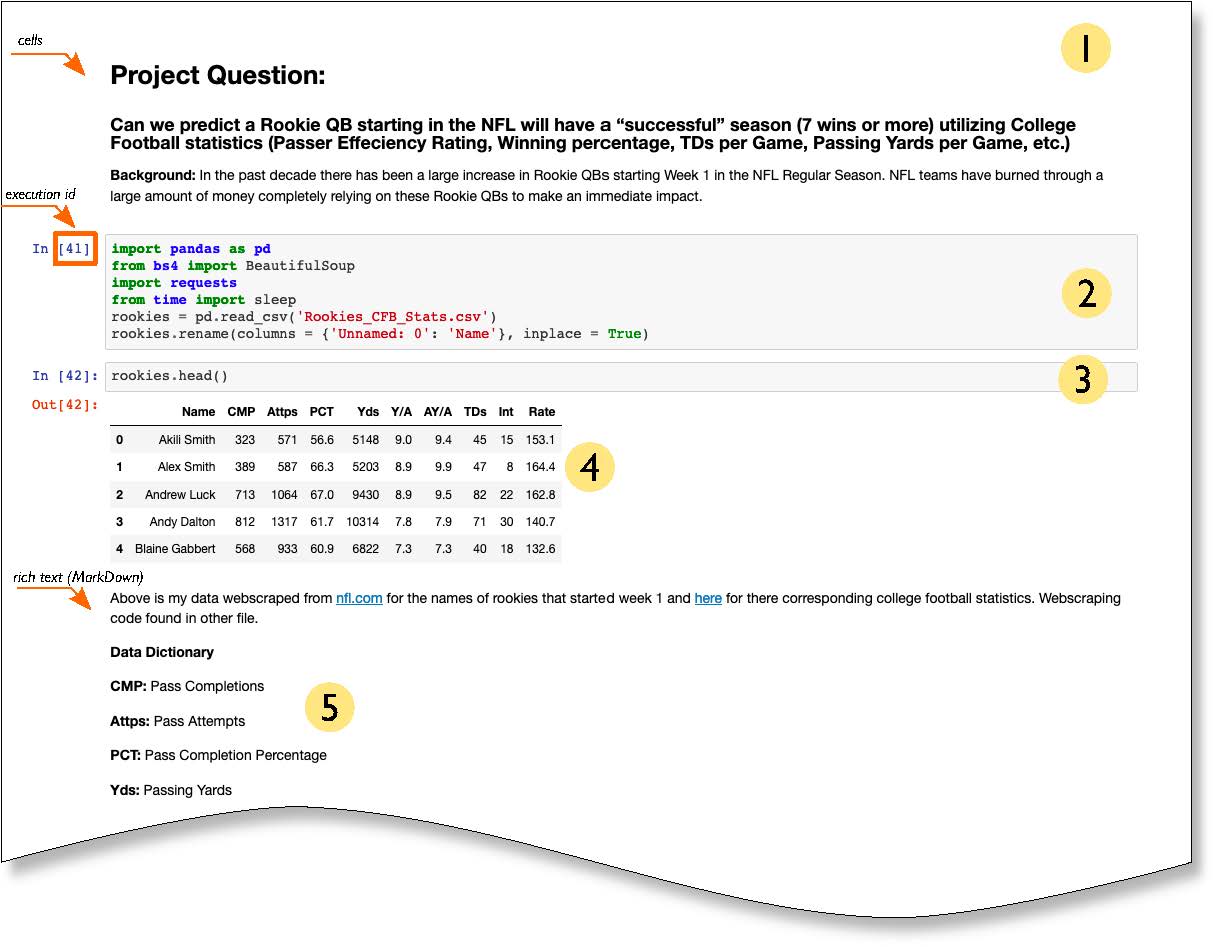The width and height of the screenshot is (1213, 947).
Task: Select the 'Andrew Luck' table cell
Action: click(x=180, y=495)
